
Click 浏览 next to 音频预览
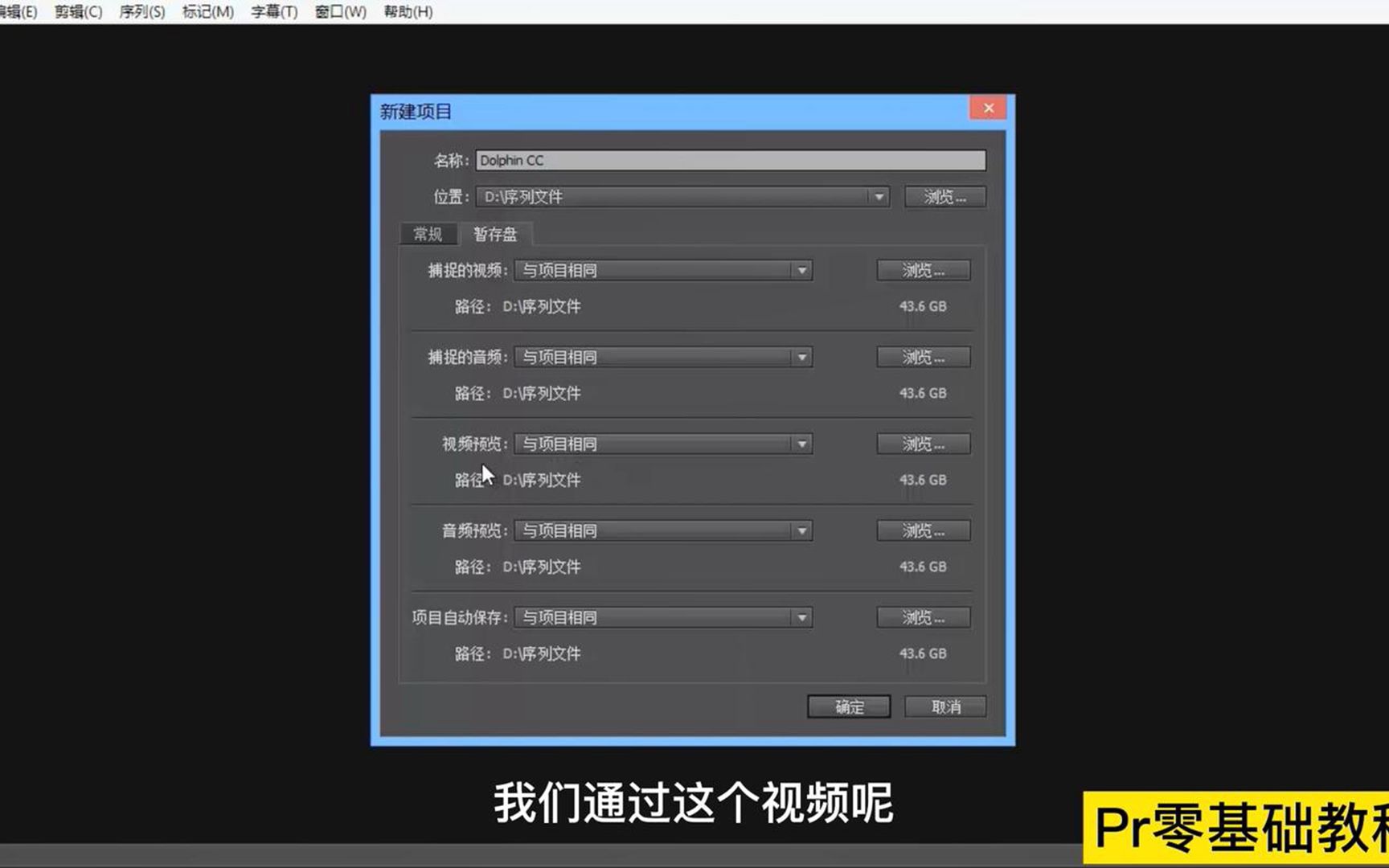tap(923, 530)
